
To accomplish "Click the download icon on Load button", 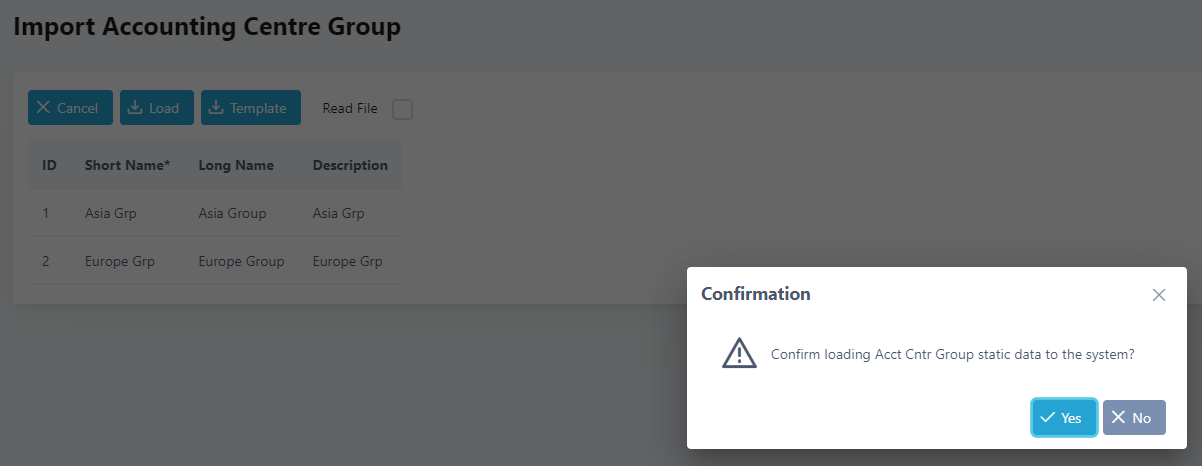I will pos(135,108).
